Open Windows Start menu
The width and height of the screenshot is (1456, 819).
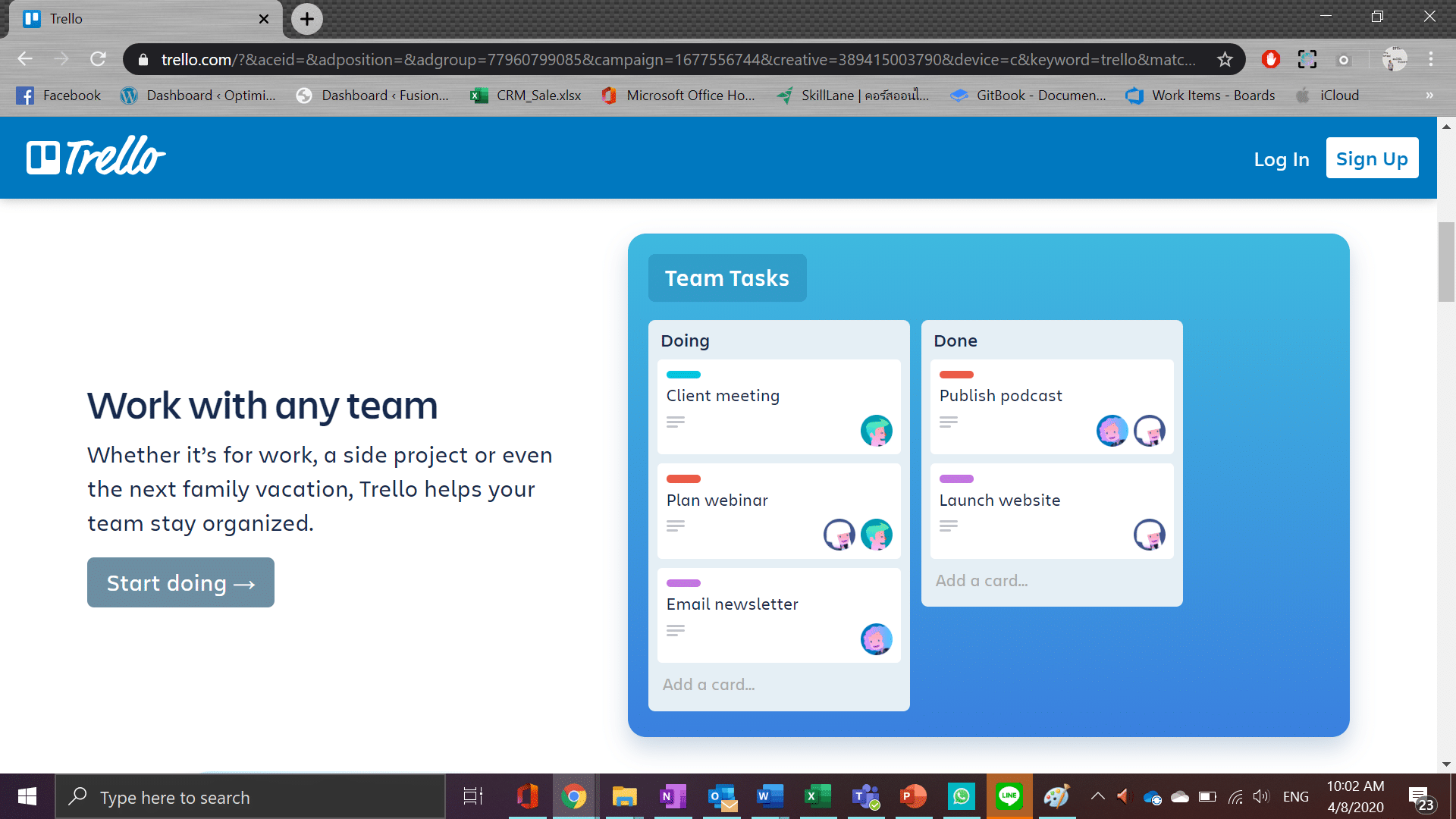pos(27,796)
